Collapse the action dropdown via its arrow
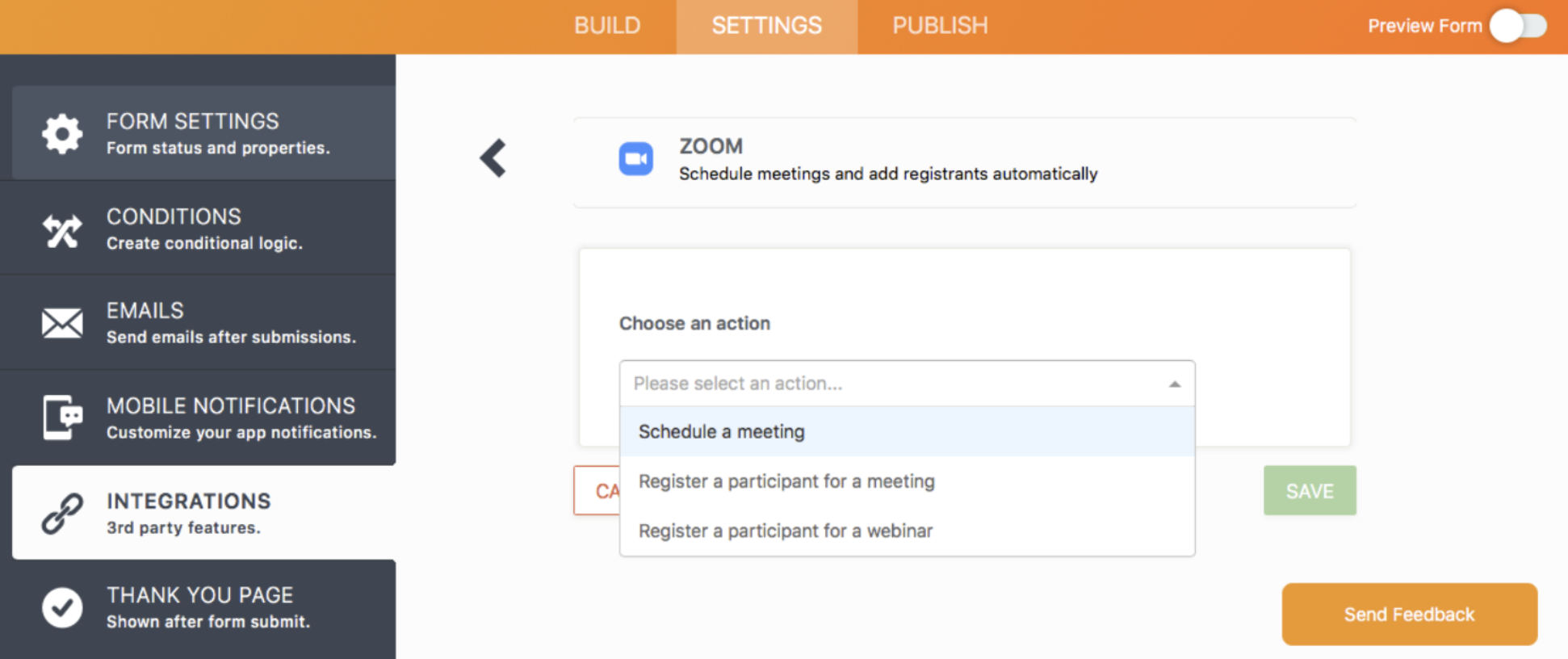 click(1175, 384)
